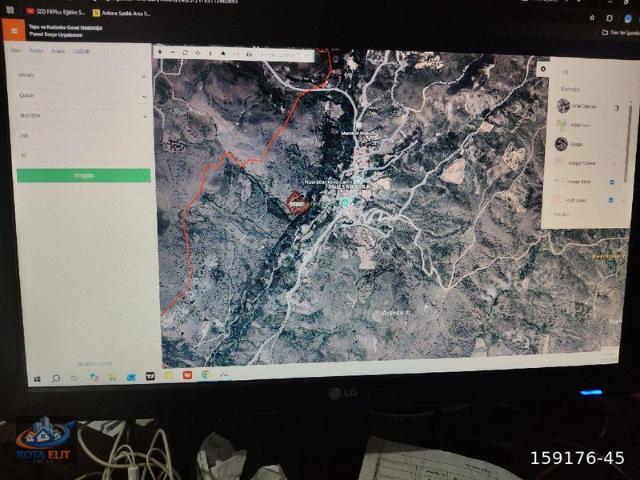
Task: Select the HGM satellite basemap thumbnail
Action: pyautogui.click(x=563, y=106)
